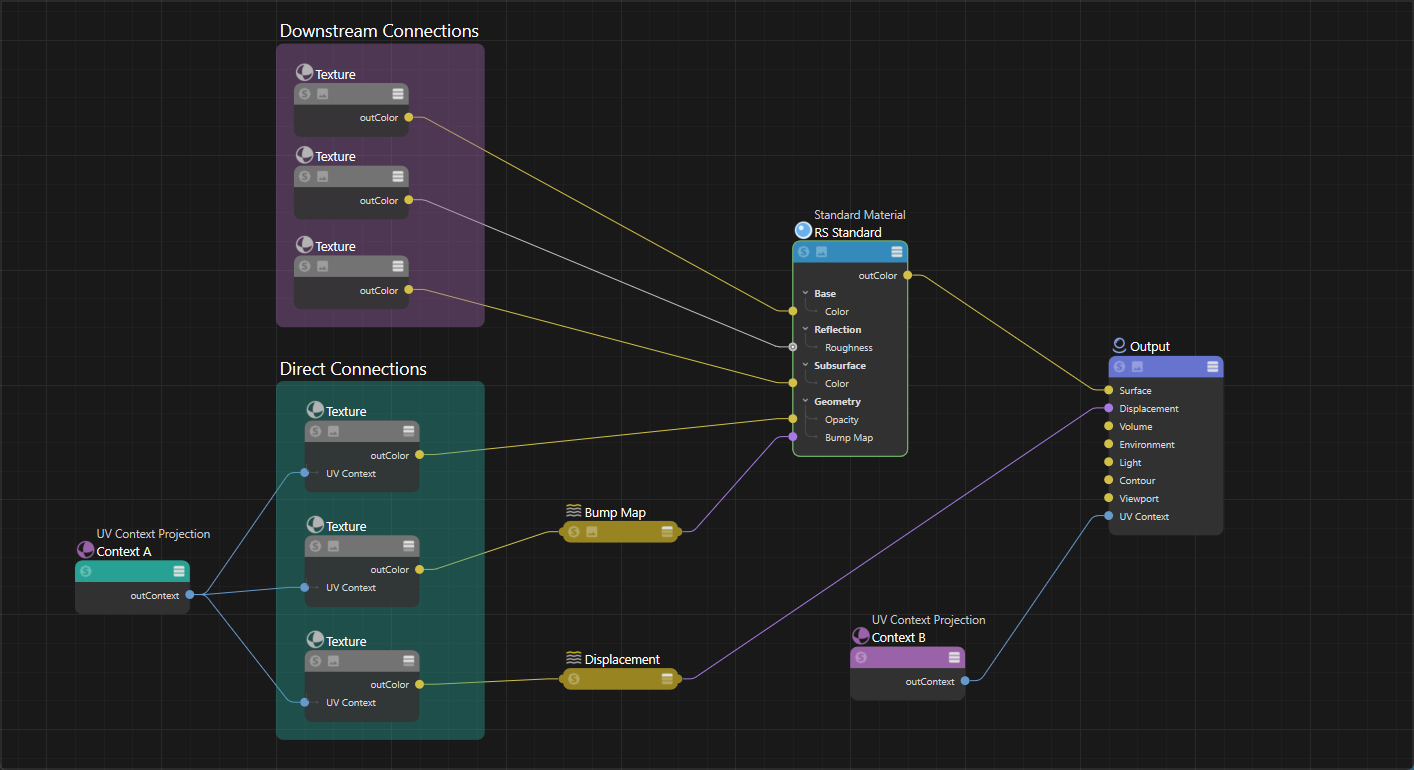Select the Downstream Connections group title
The height and width of the screenshot is (770, 1414).
coord(379,31)
